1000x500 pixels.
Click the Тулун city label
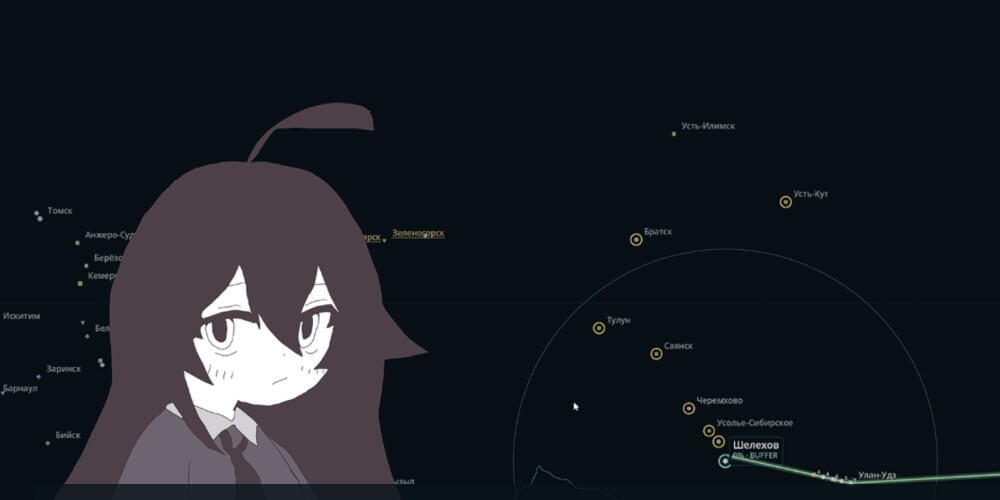pyautogui.click(x=619, y=320)
